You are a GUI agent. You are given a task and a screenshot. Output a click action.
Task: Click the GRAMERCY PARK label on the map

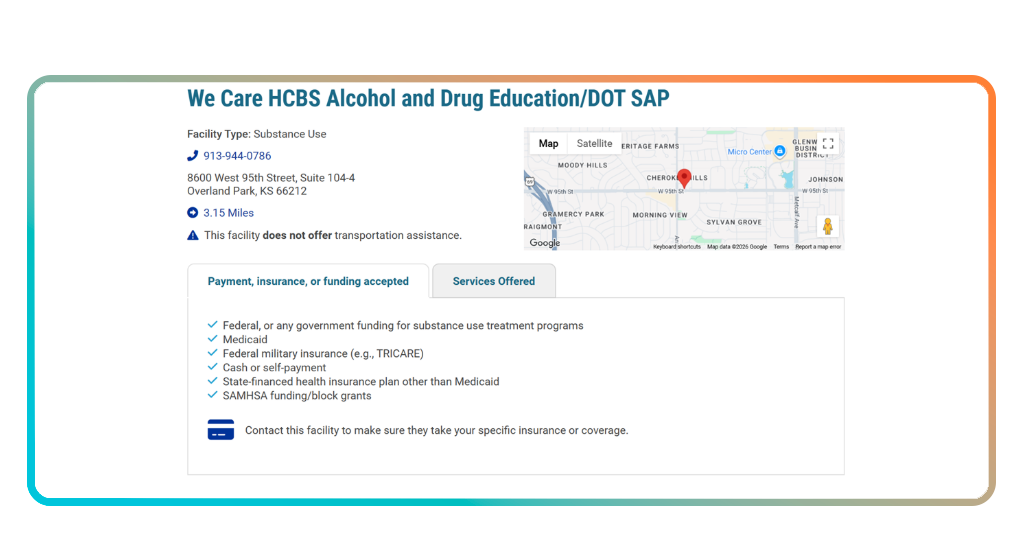(x=573, y=214)
